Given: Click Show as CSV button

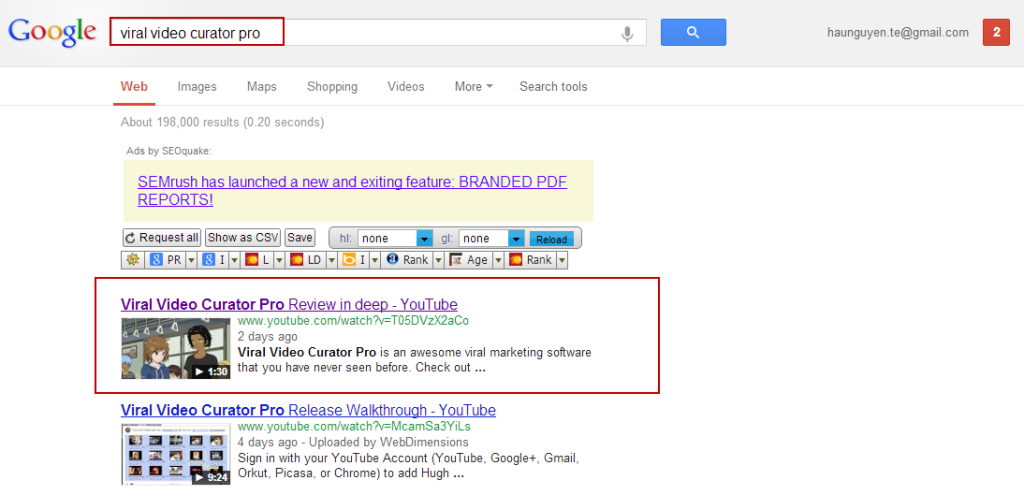Looking at the screenshot, I should pos(243,237).
